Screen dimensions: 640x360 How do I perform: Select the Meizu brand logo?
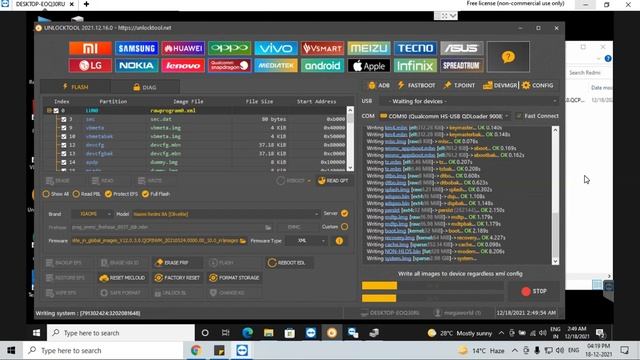coord(369,48)
